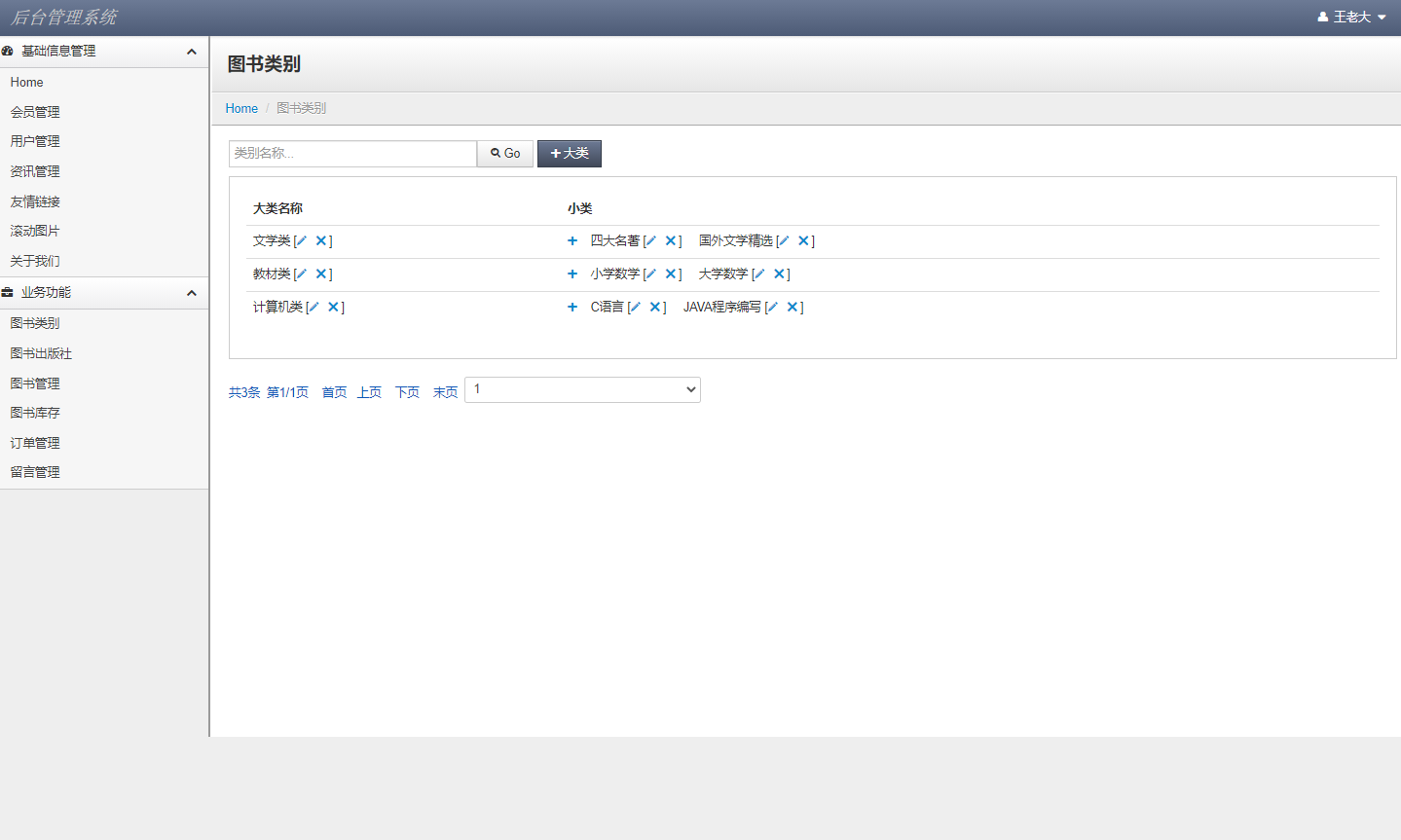The height and width of the screenshot is (840, 1401).
Task: Delete the 小学数学 subcategory
Action: [x=671, y=274]
